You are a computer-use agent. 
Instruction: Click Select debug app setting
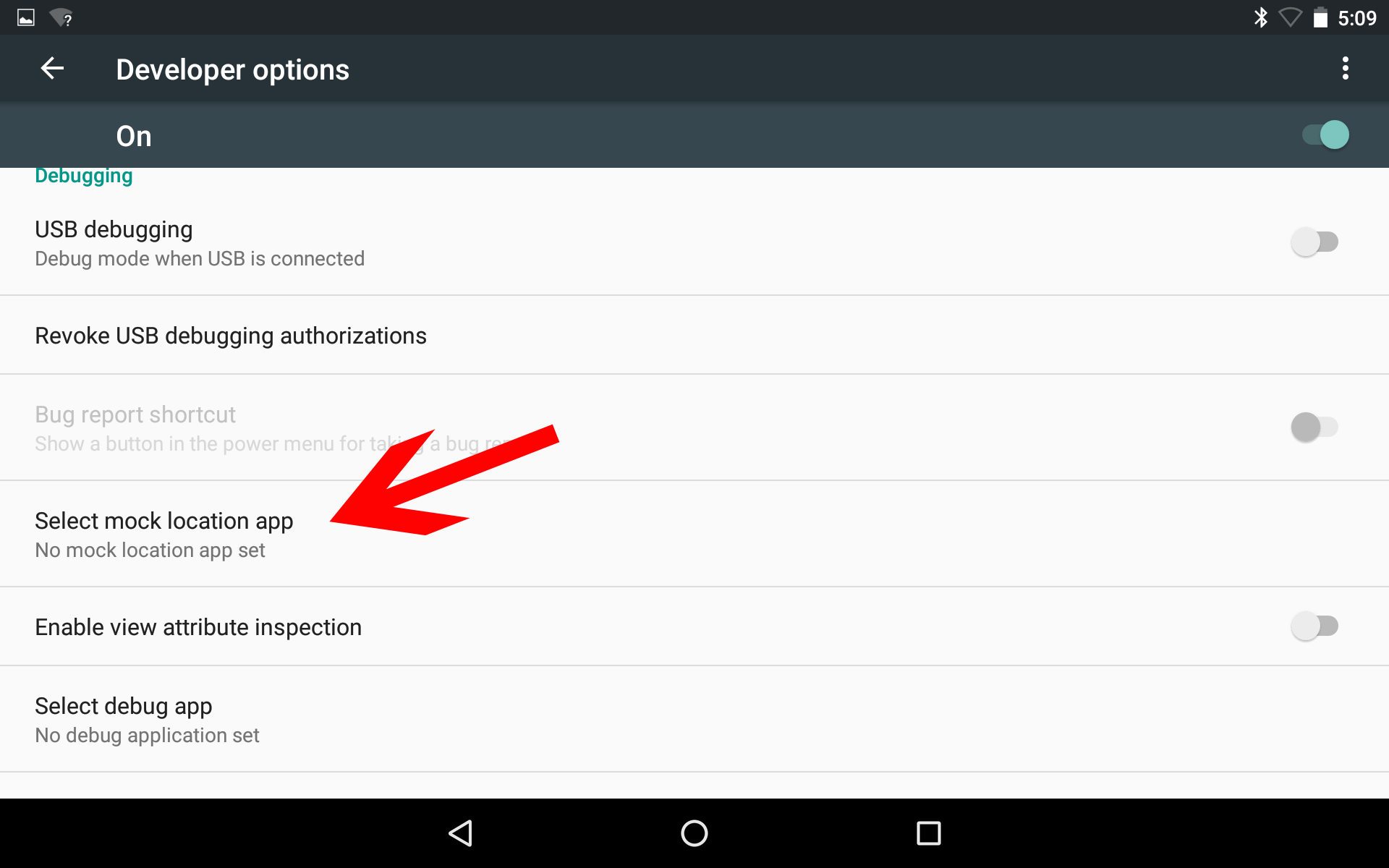point(122,706)
